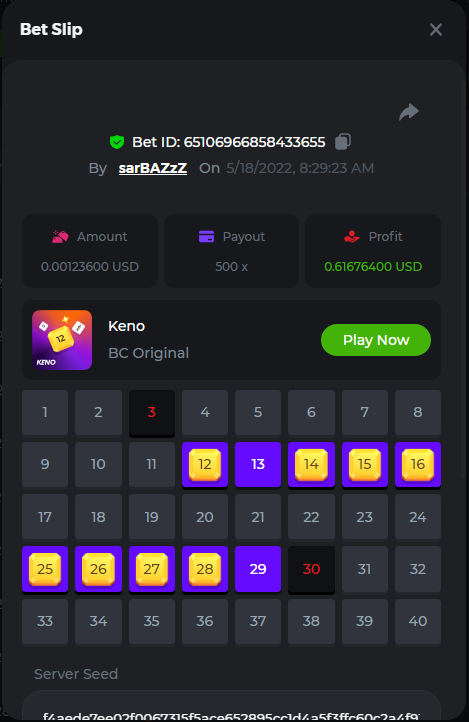Click the server seed text field

tap(232, 706)
